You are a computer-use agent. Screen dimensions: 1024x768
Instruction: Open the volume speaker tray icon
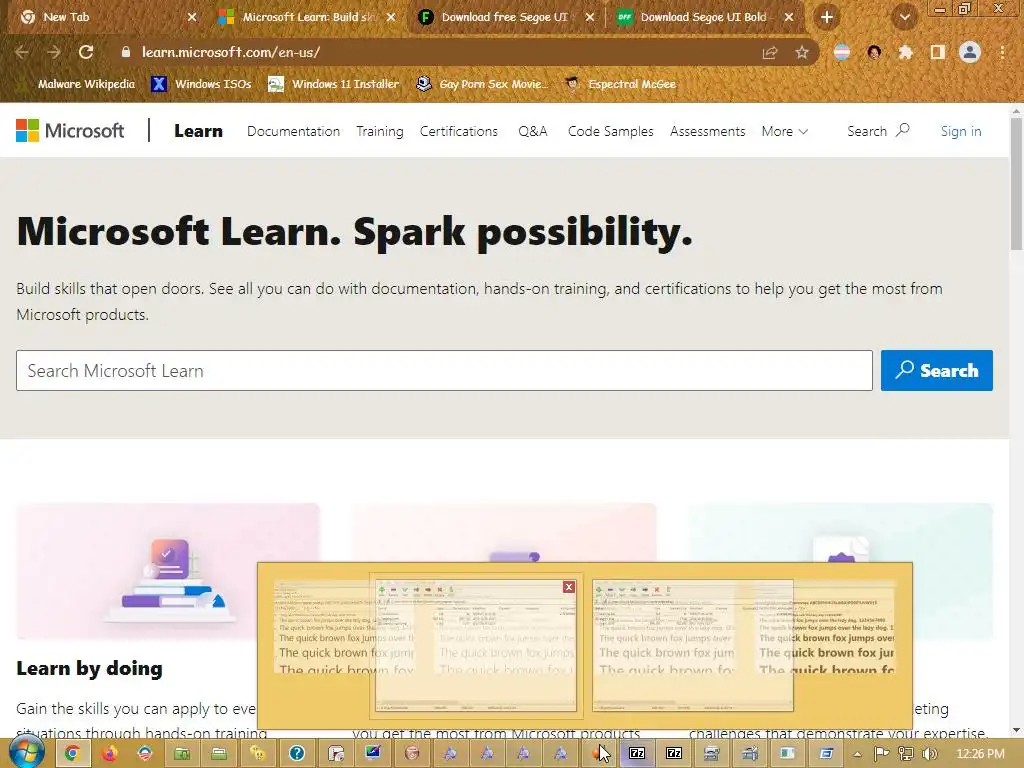(x=930, y=754)
